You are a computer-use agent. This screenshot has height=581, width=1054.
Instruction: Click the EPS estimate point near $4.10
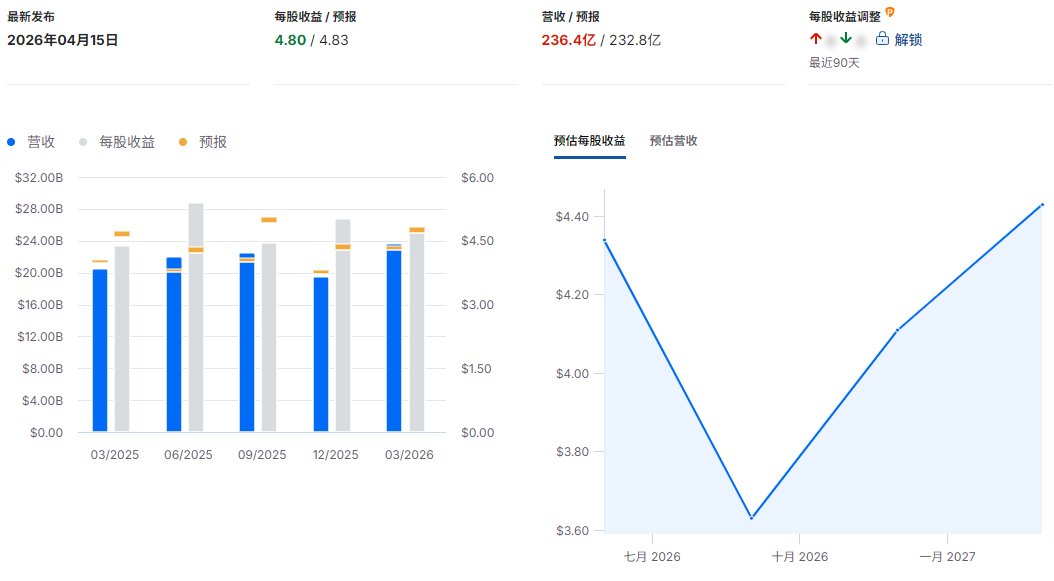click(x=897, y=330)
